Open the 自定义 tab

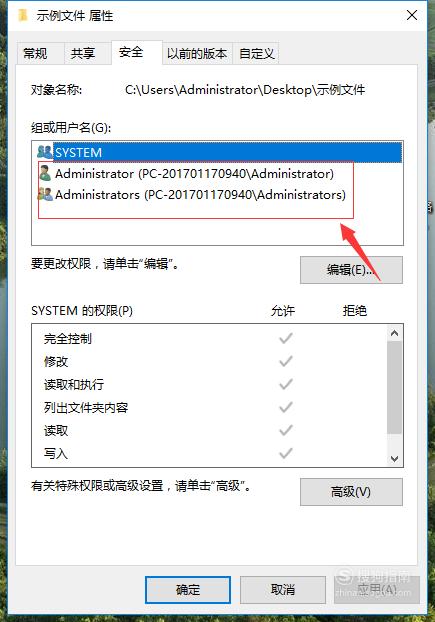click(x=257, y=53)
